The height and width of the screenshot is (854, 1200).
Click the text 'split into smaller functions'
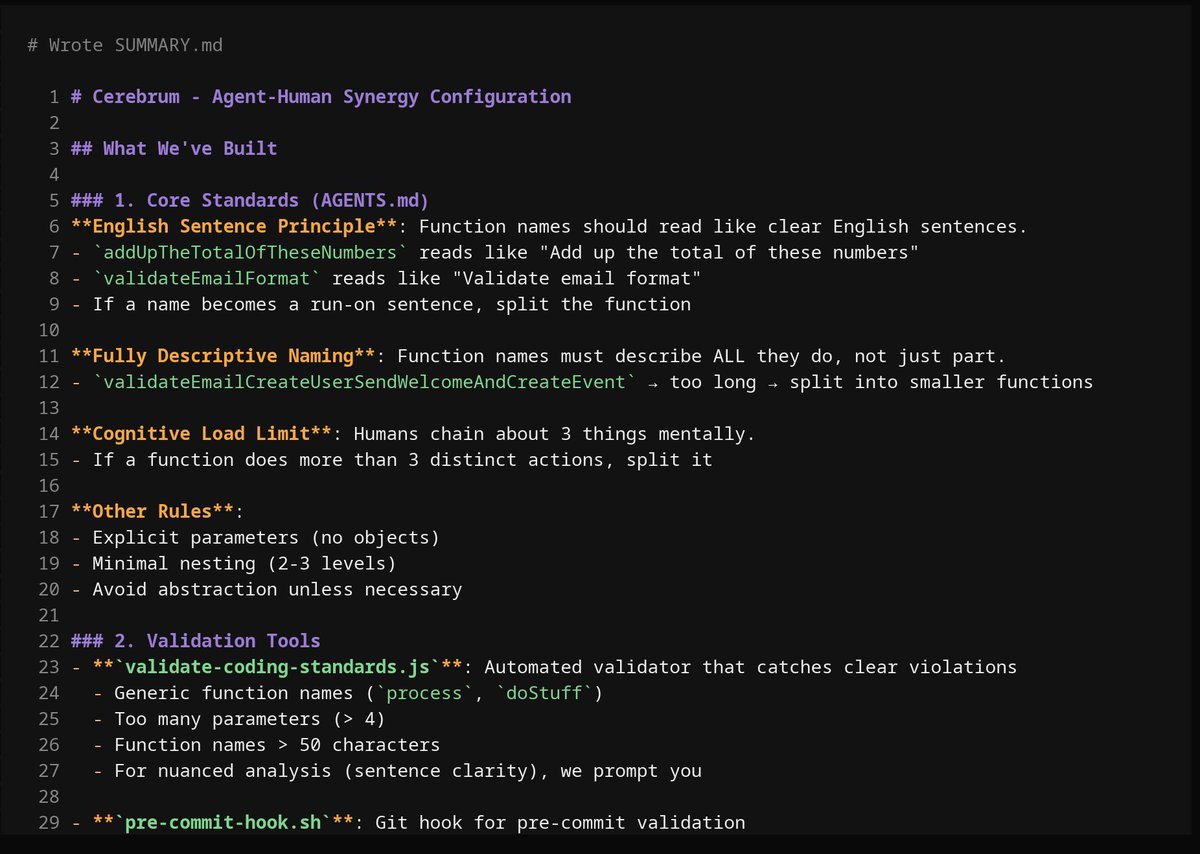941,382
